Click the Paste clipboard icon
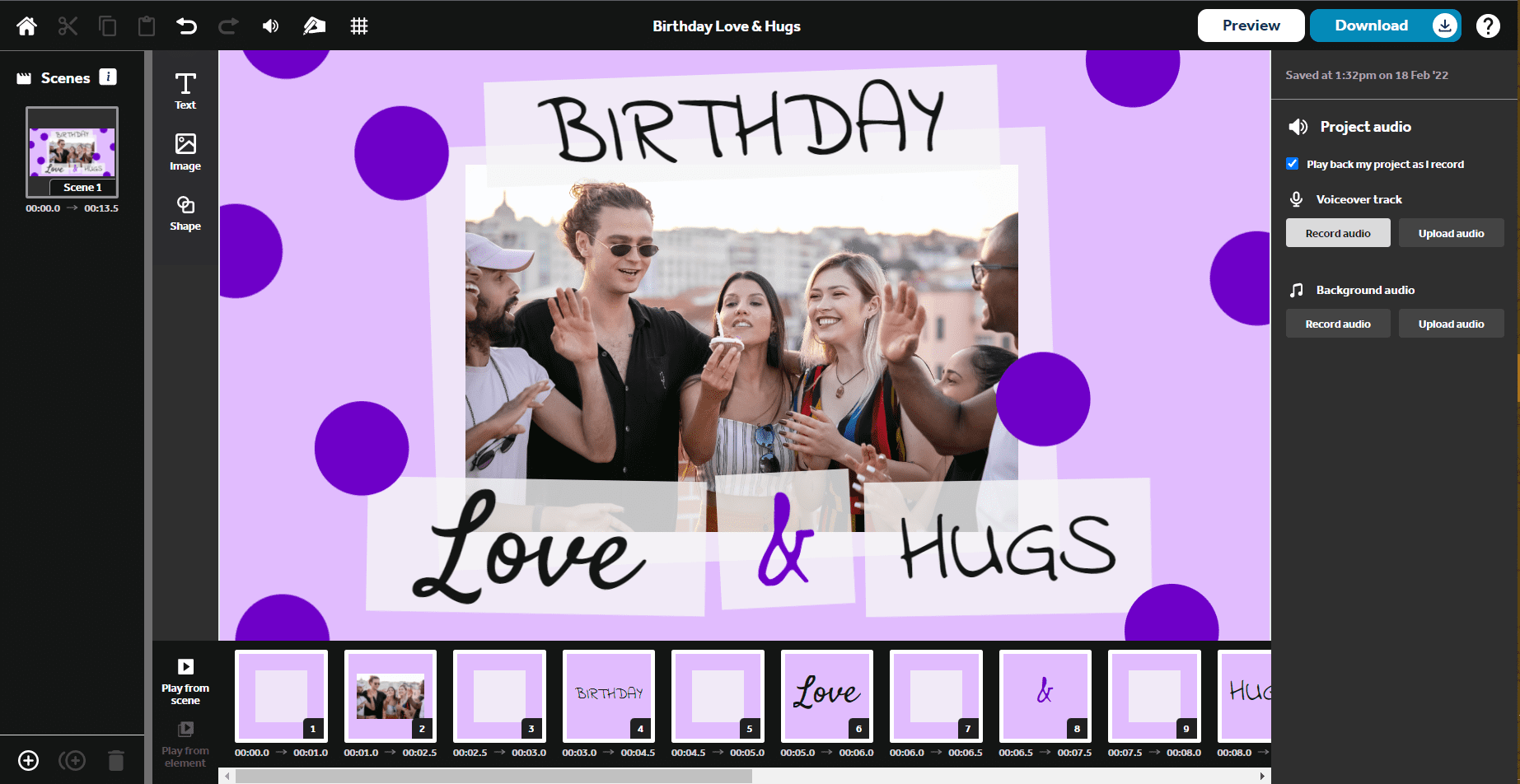 tap(147, 26)
